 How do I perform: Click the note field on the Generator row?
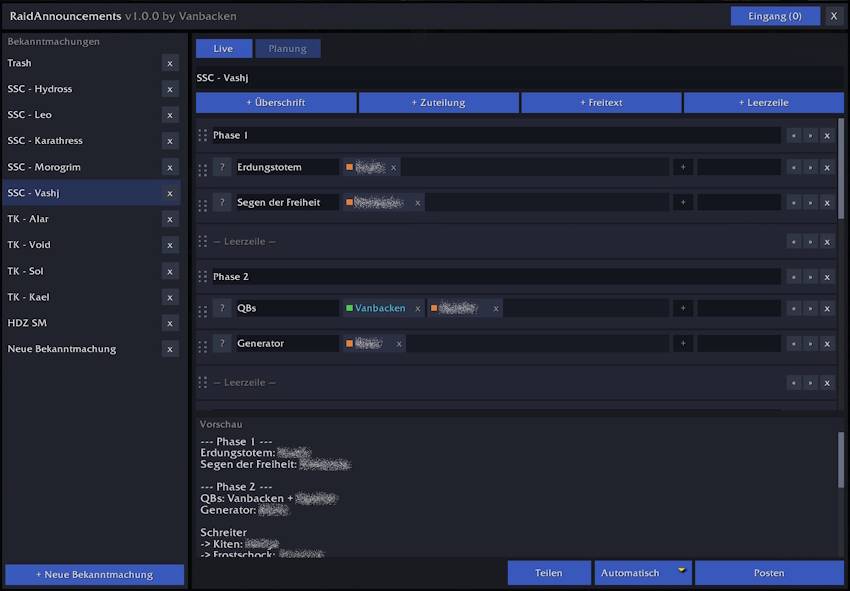[x=739, y=343]
